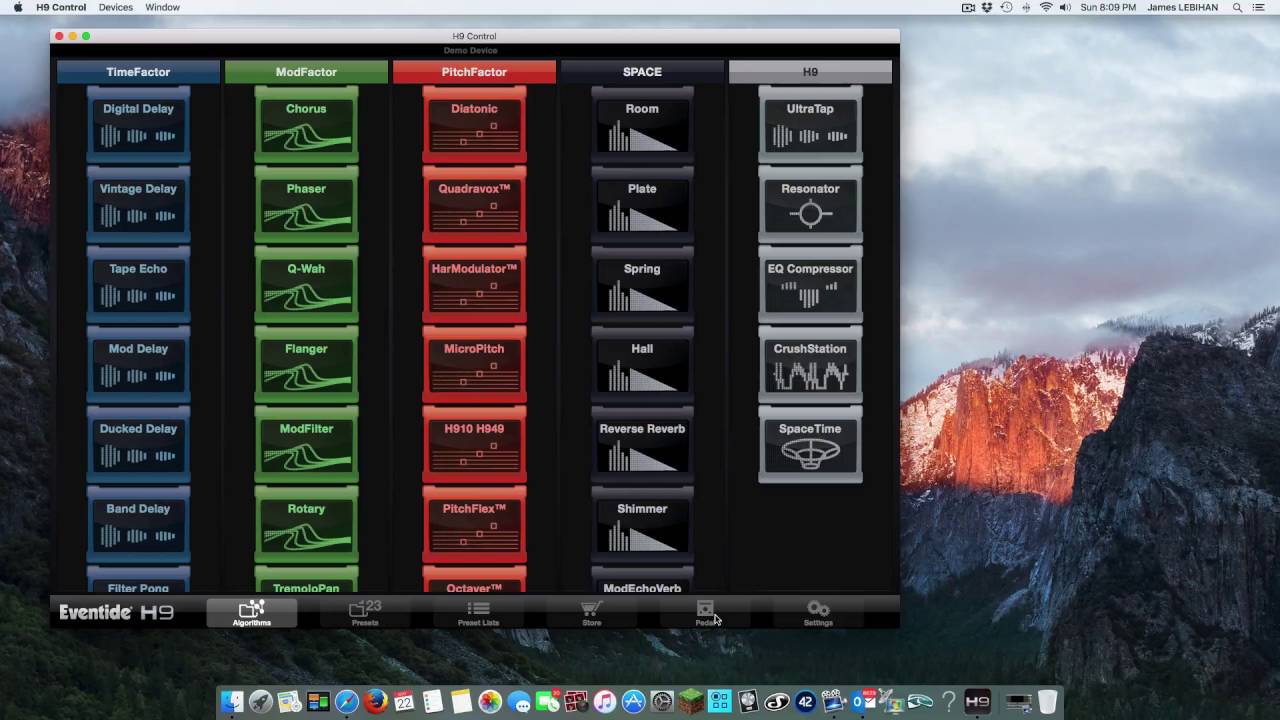Click the H9 column header

(810, 72)
